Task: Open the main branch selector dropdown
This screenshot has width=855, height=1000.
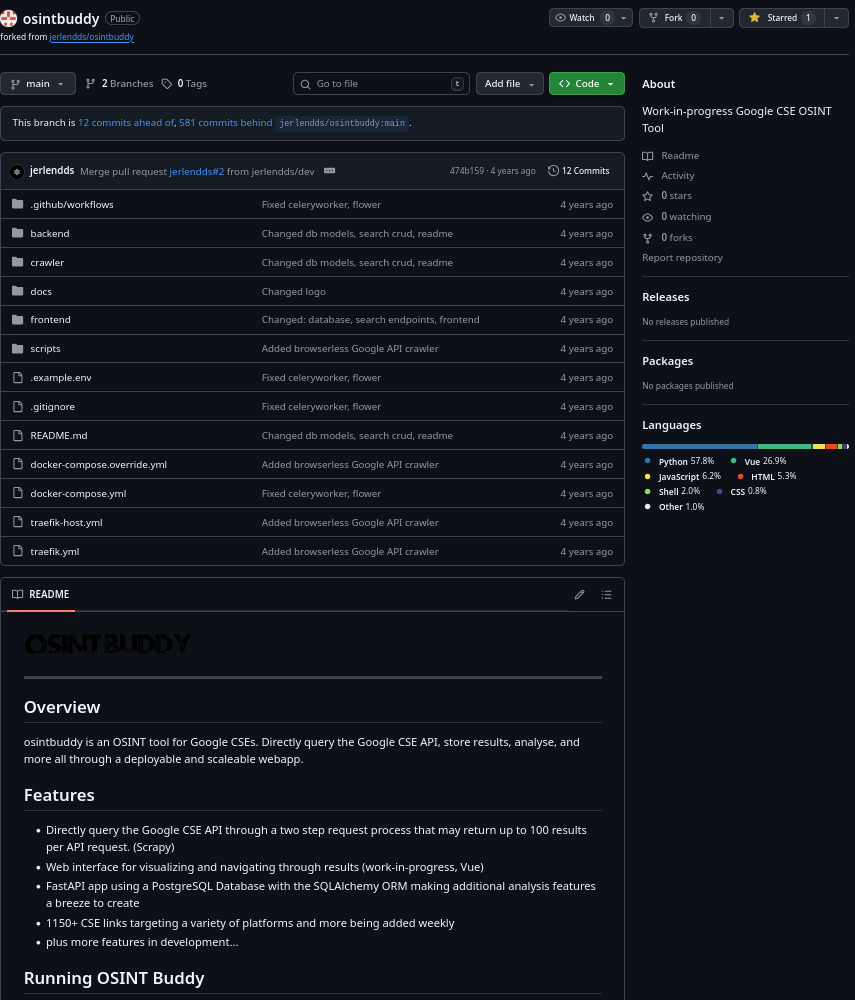Action: [x=38, y=84]
